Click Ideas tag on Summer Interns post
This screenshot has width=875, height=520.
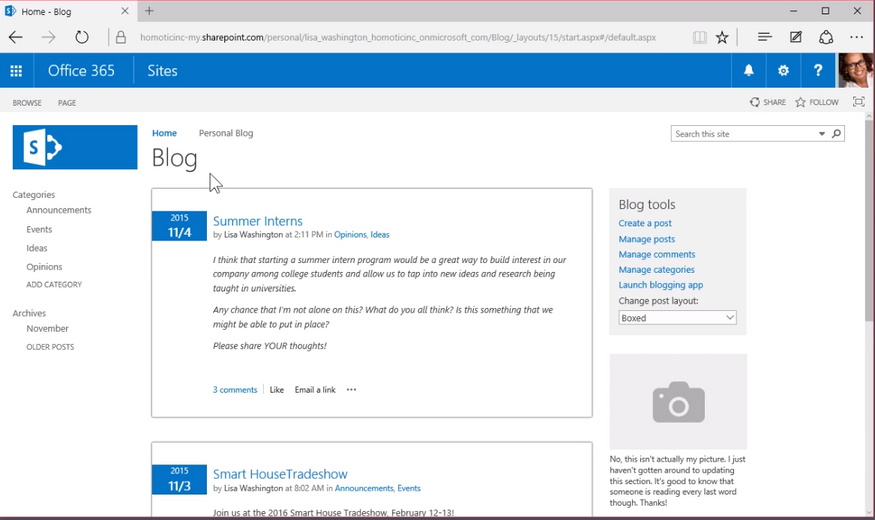(380, 235)
